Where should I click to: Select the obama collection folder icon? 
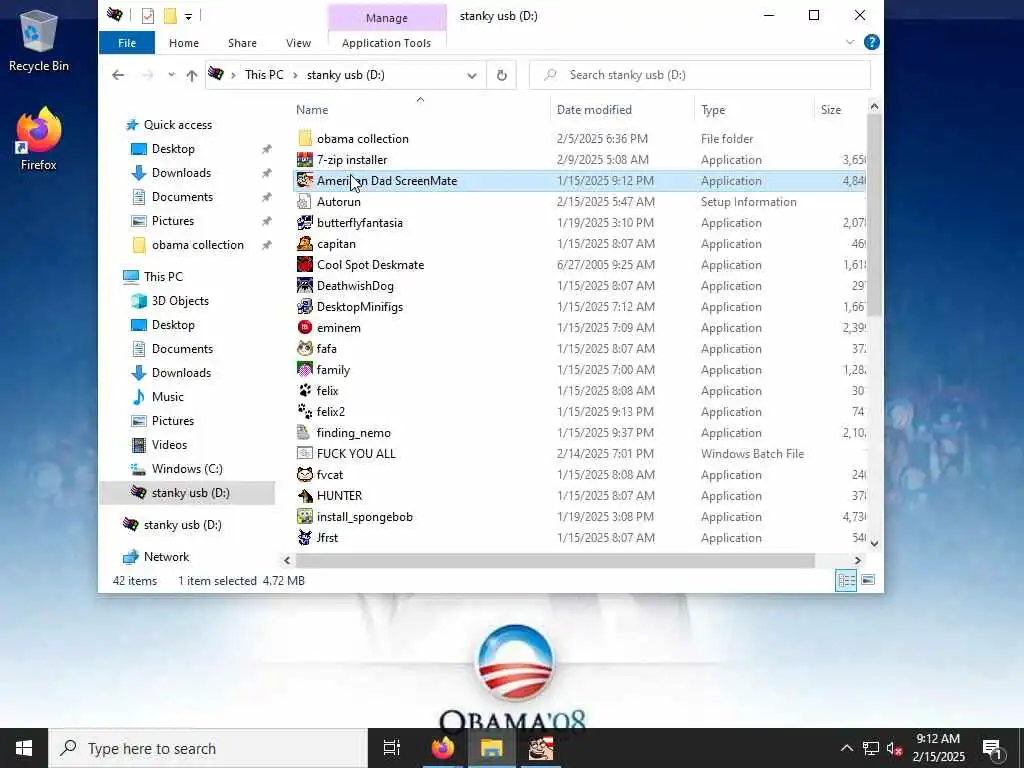point(305,138)
